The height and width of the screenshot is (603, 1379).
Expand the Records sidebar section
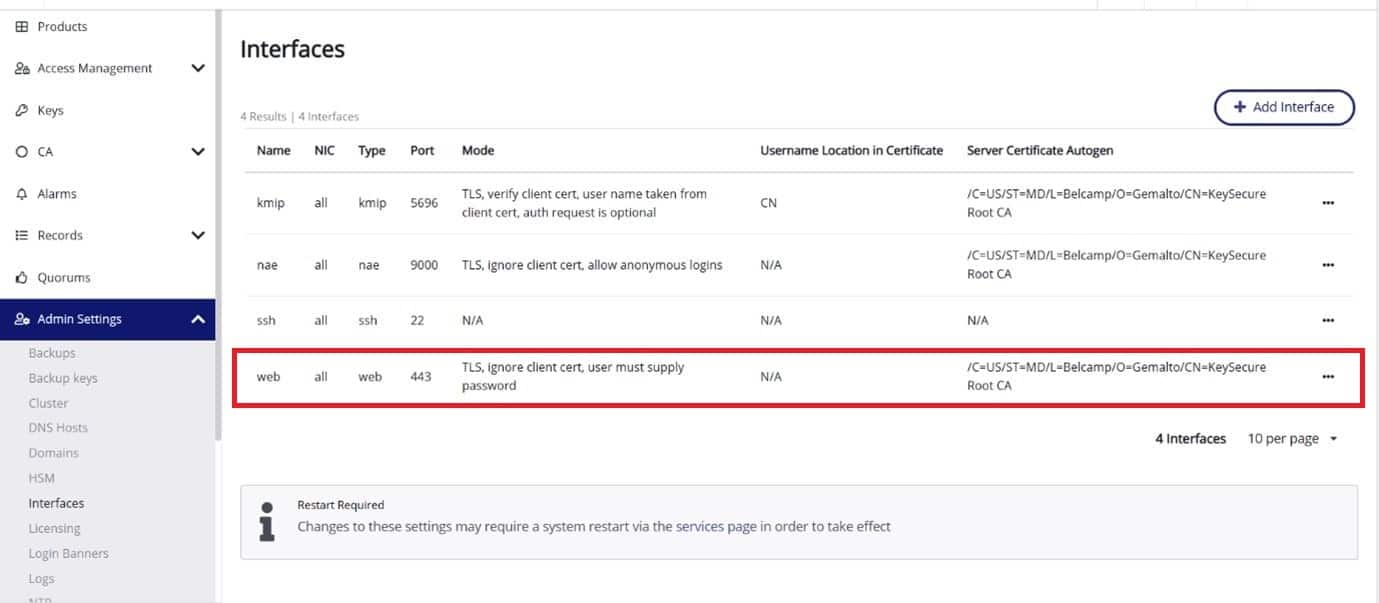click(x=198, y=236)
